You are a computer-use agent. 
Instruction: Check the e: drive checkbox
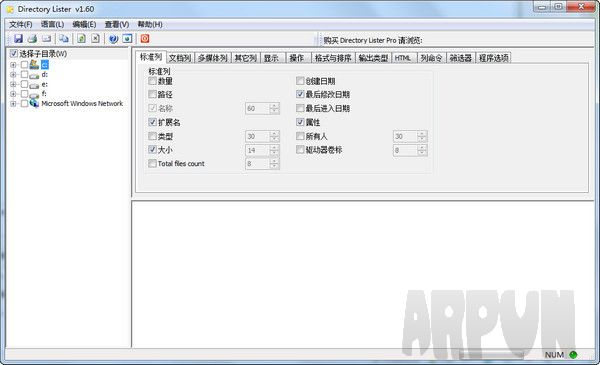click(24, 84)
